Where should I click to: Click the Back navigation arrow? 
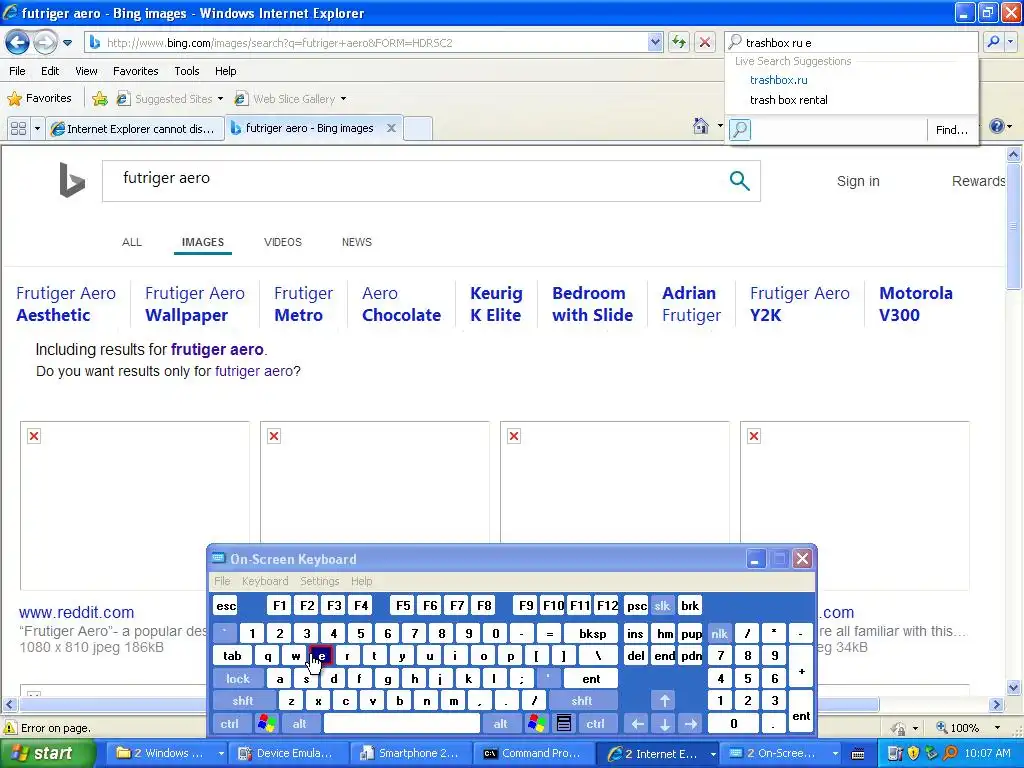[17, 43]
